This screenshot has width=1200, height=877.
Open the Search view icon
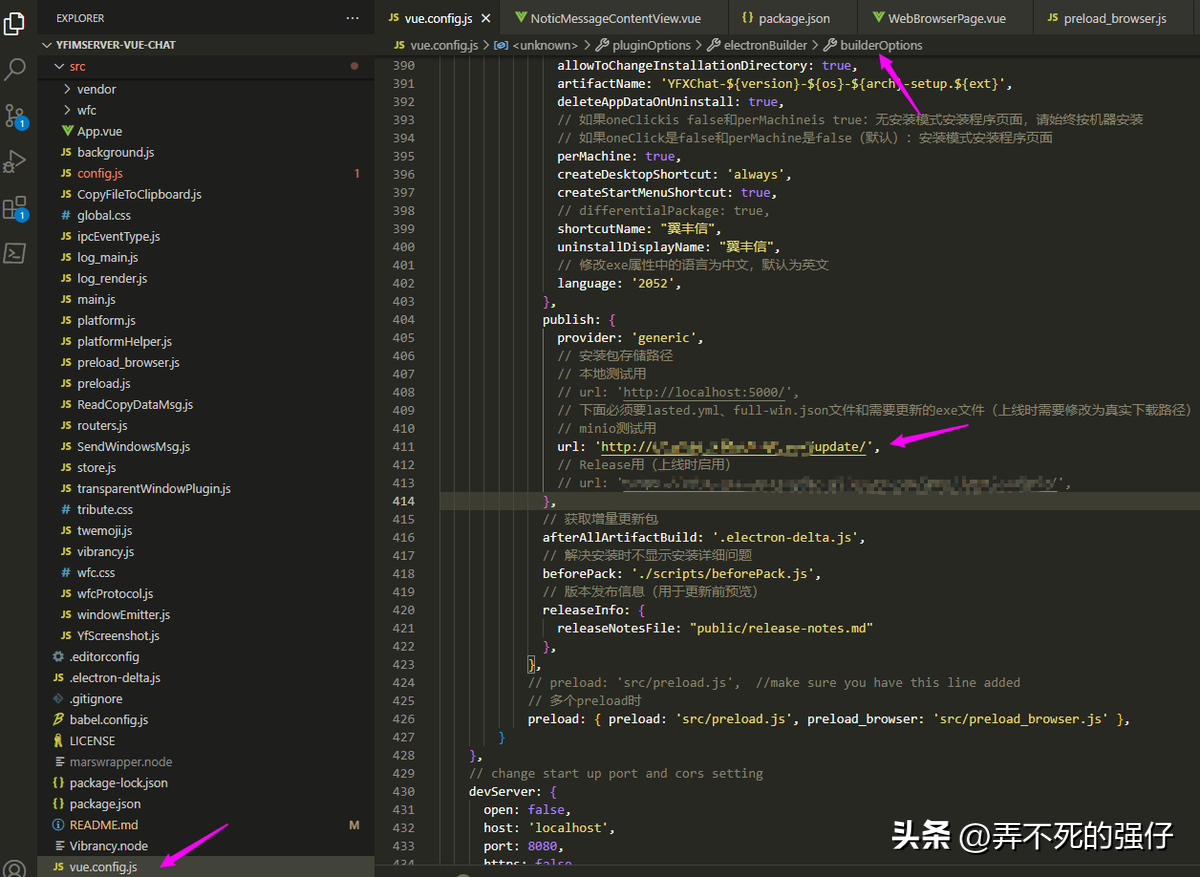(15, 69)
